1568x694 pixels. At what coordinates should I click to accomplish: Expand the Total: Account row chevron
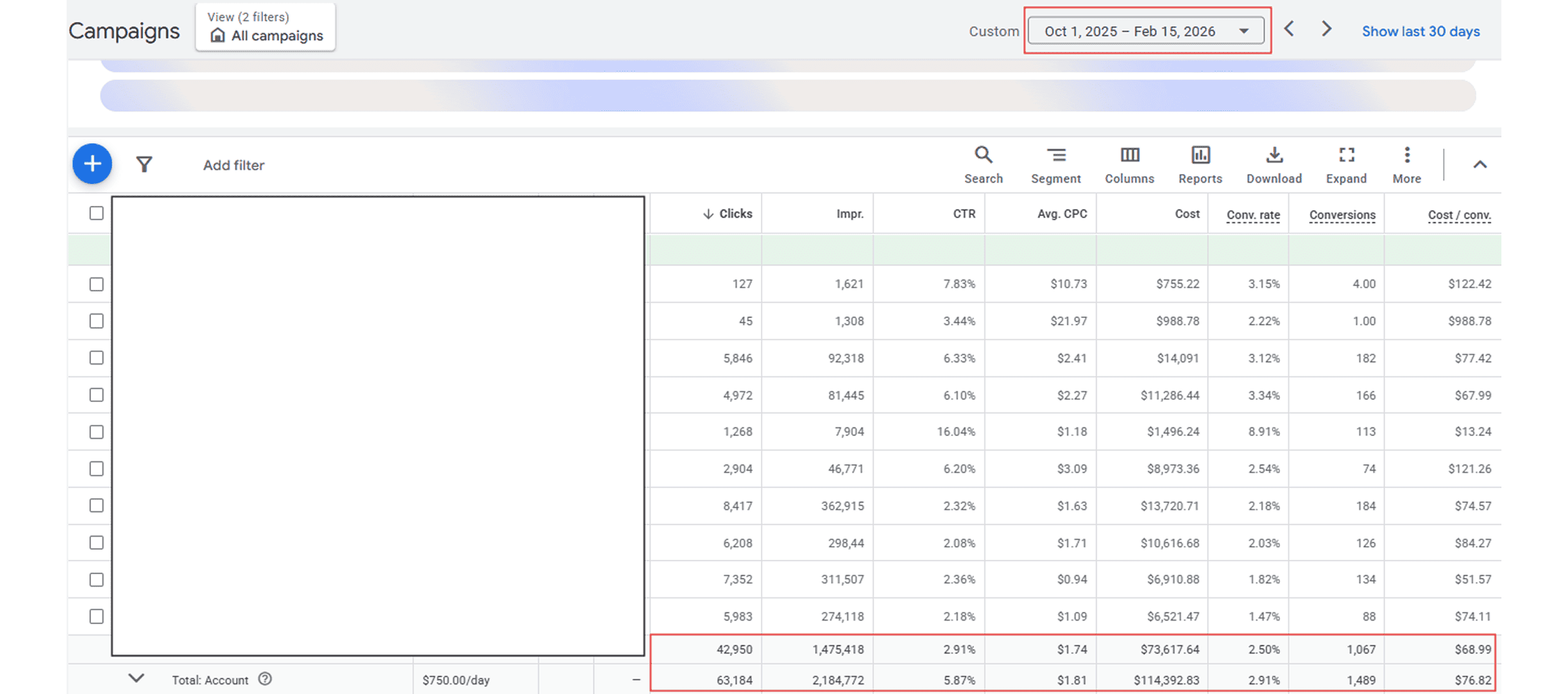click(137, 678)
